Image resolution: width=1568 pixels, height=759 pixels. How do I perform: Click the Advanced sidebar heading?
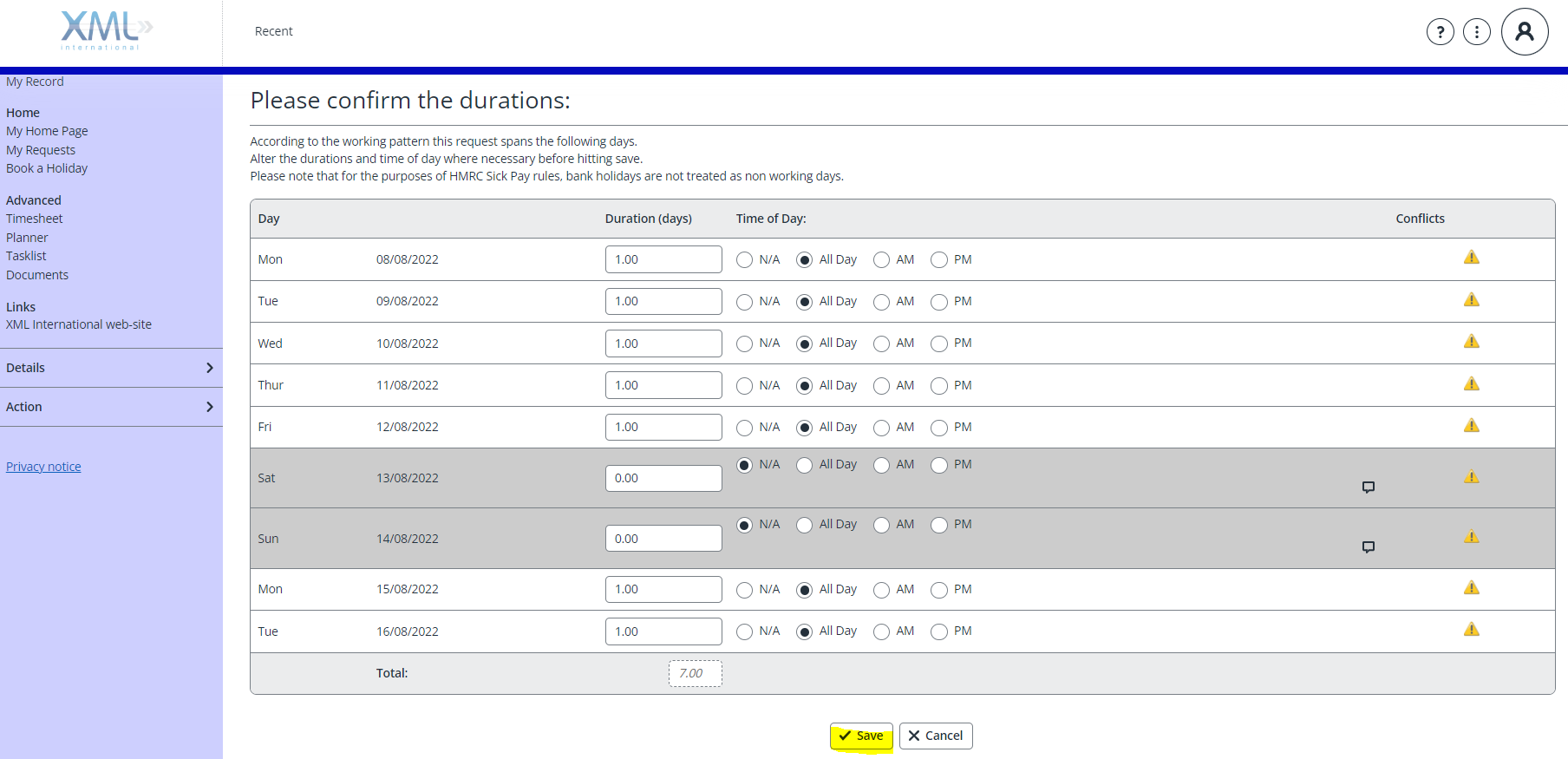(x=34, y=200)
